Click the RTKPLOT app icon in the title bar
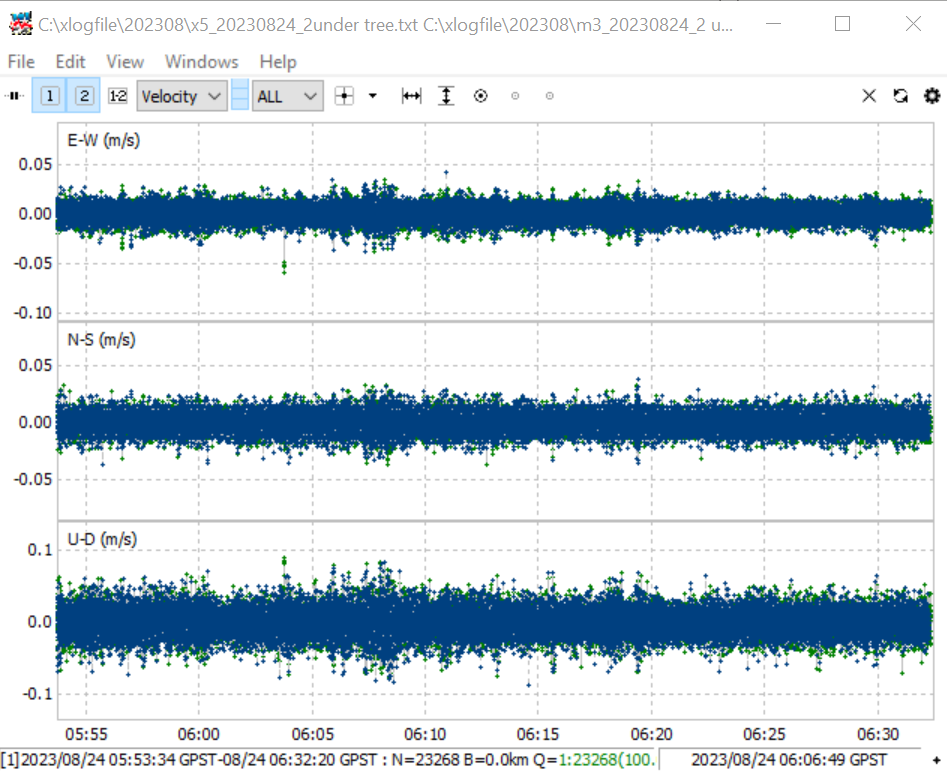Viewport: 947px width, 773px height. coord(21,24)
